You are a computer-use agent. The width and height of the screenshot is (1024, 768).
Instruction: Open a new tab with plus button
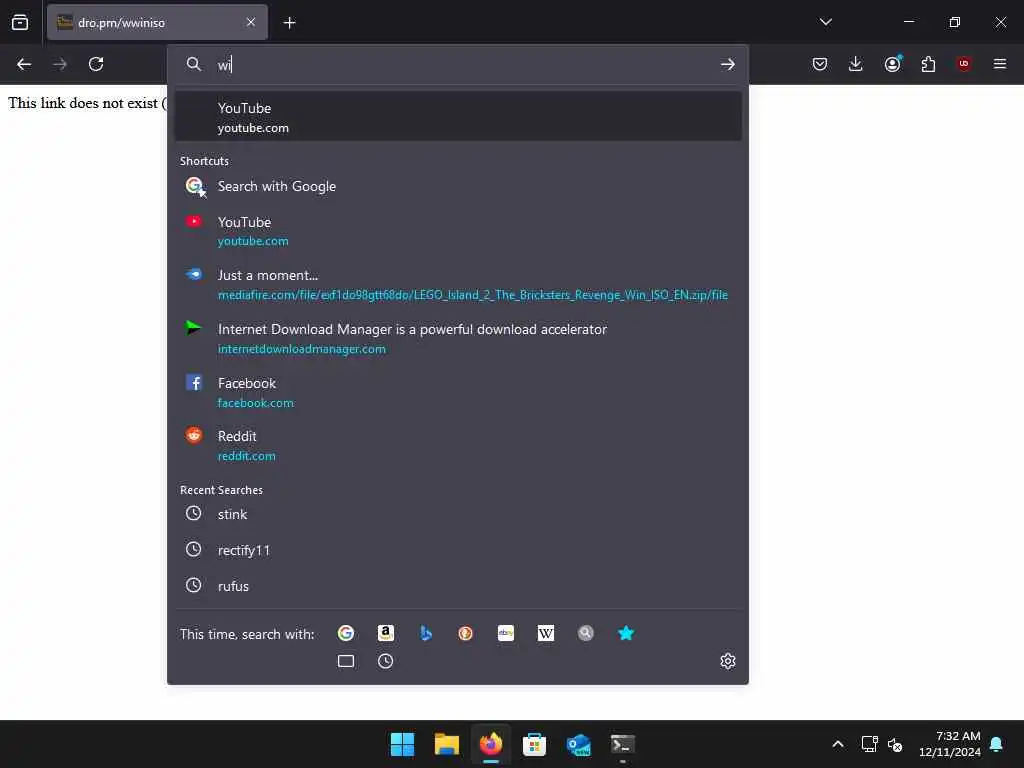pos(289,23)
